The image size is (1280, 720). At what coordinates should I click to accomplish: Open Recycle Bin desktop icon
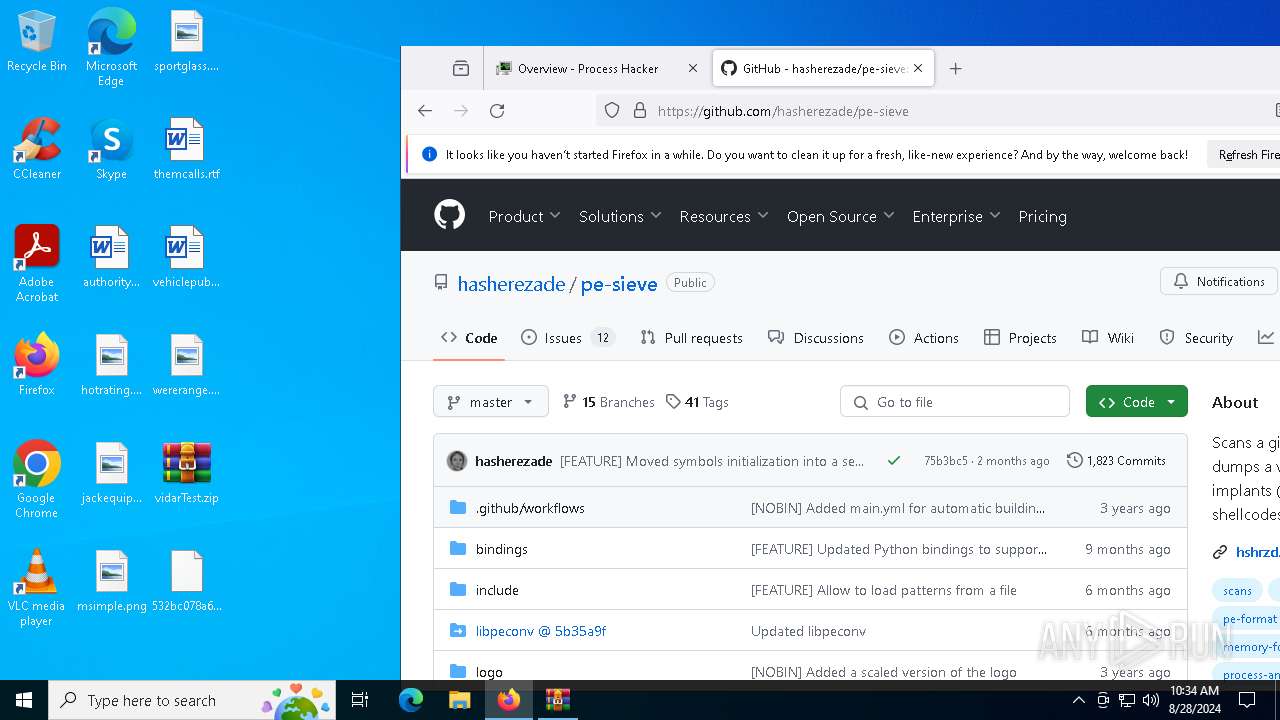pos(37,42)
